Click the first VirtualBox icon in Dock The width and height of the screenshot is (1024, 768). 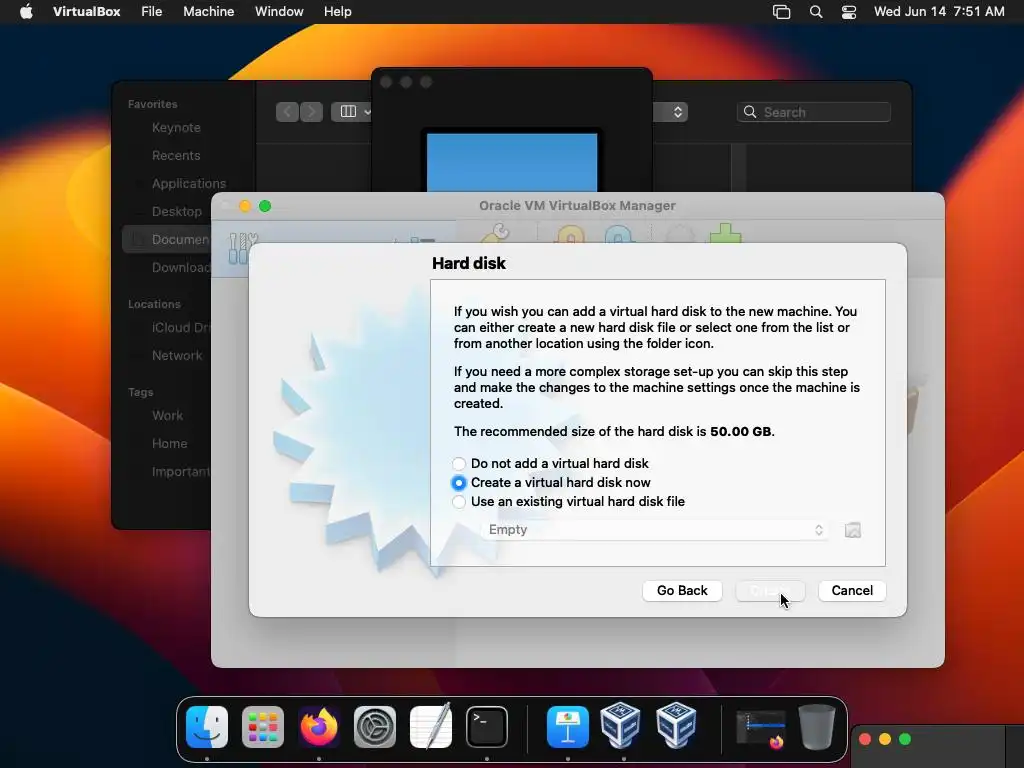click(x=620, y=725)
